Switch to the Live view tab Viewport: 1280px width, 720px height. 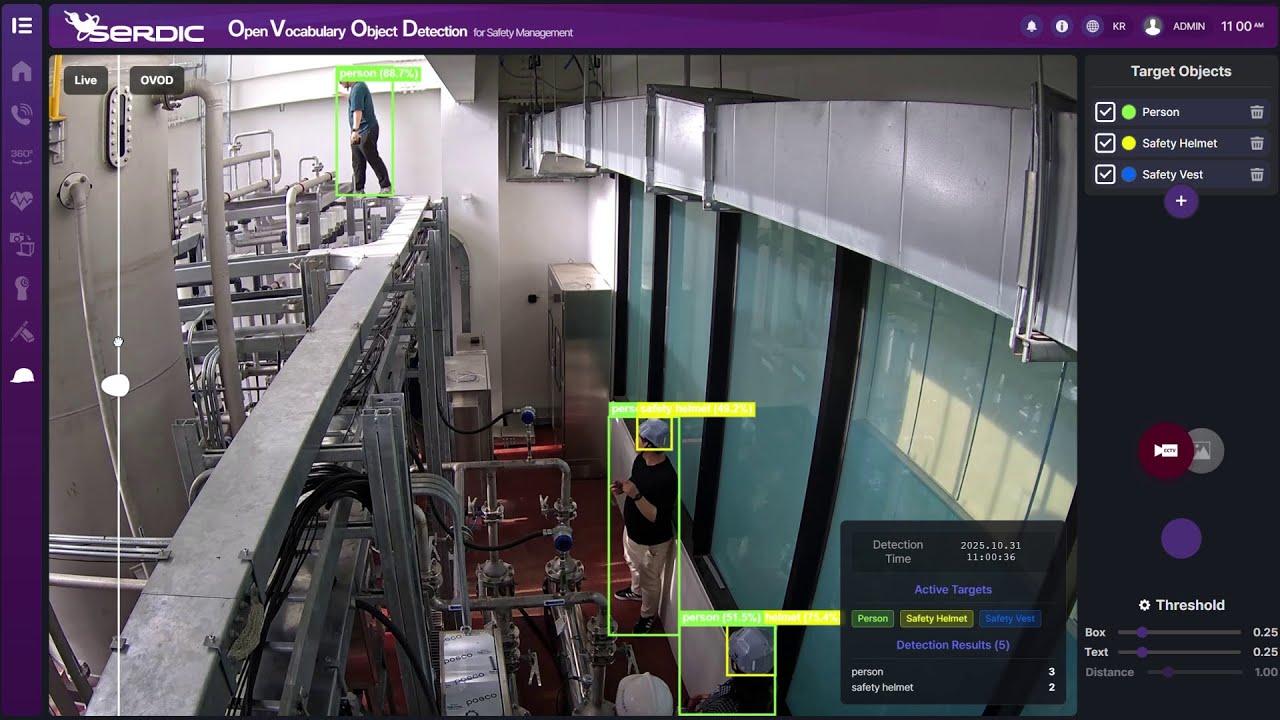pyautogui.click(x=86, y=80)
